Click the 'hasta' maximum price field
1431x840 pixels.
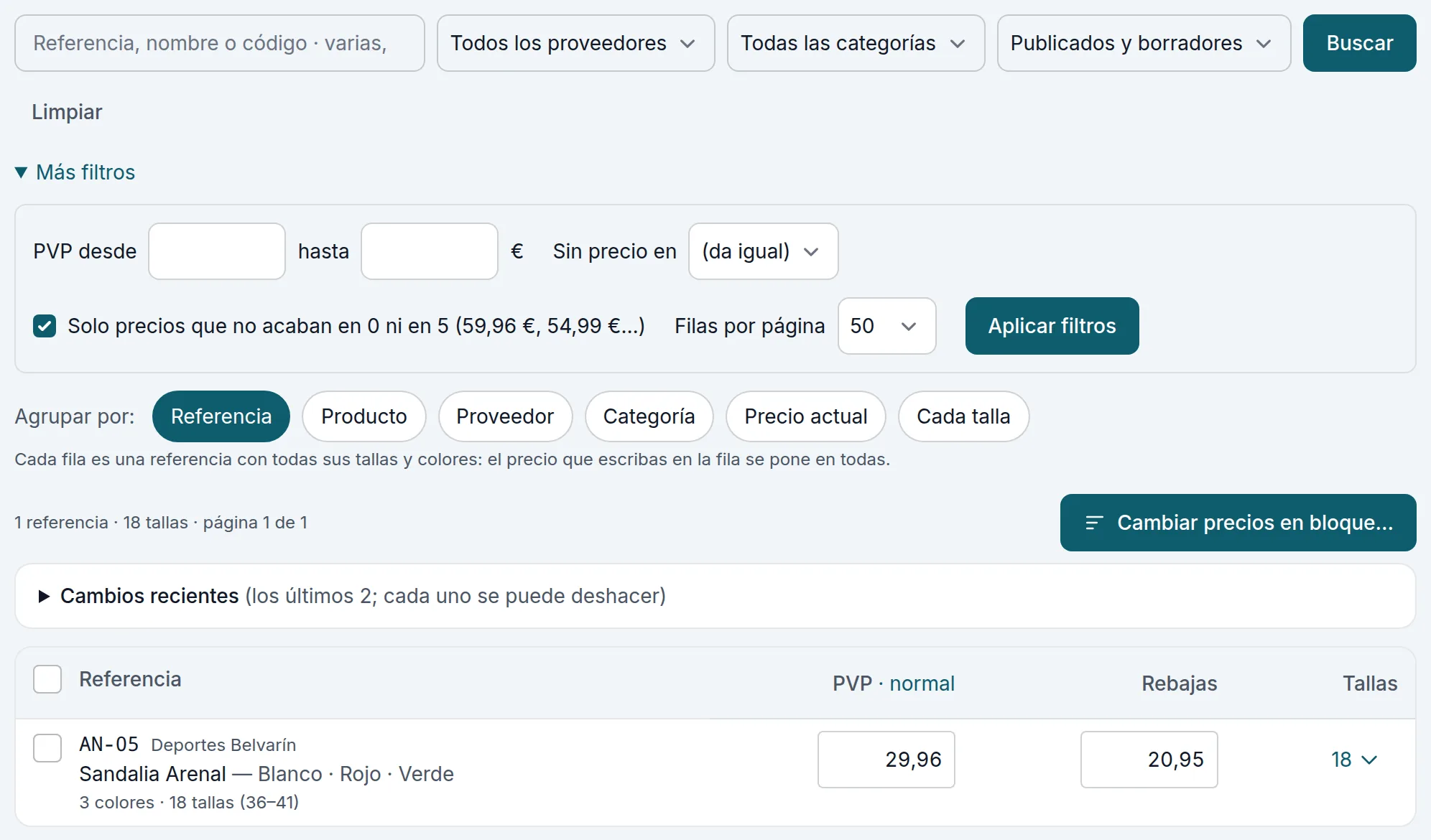point(430,251)
